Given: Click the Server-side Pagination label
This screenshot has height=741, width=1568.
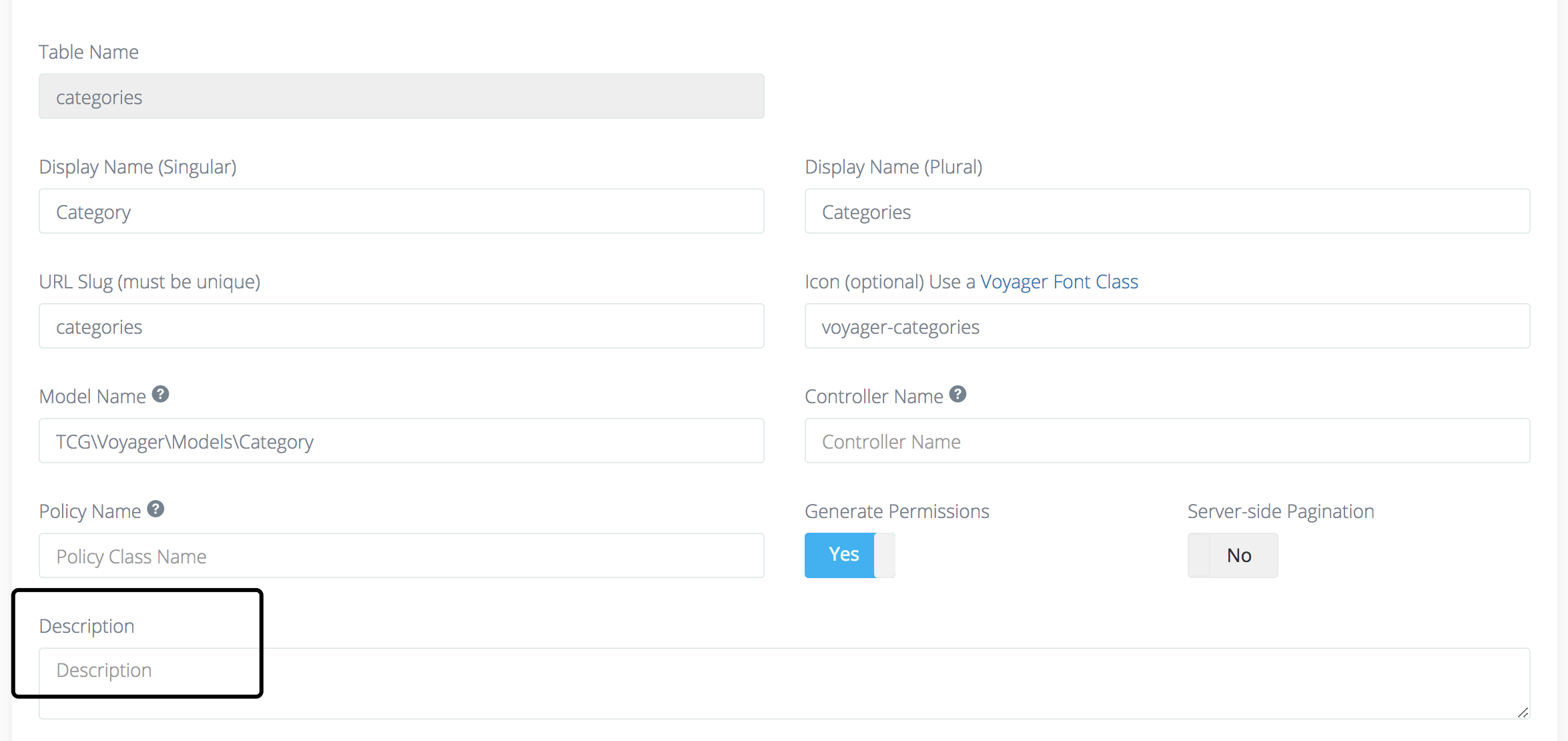Looking at the screenshot, I should click(x=1280, y=511).
